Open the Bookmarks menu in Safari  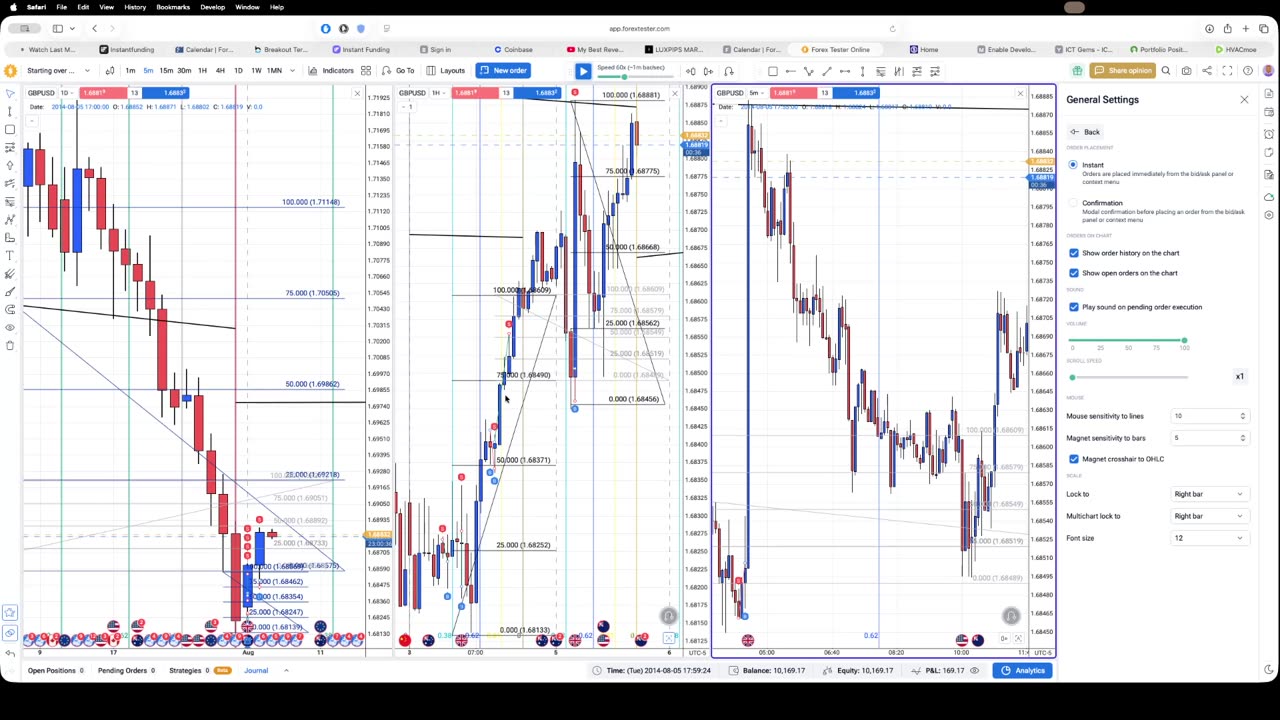point(173,7)
